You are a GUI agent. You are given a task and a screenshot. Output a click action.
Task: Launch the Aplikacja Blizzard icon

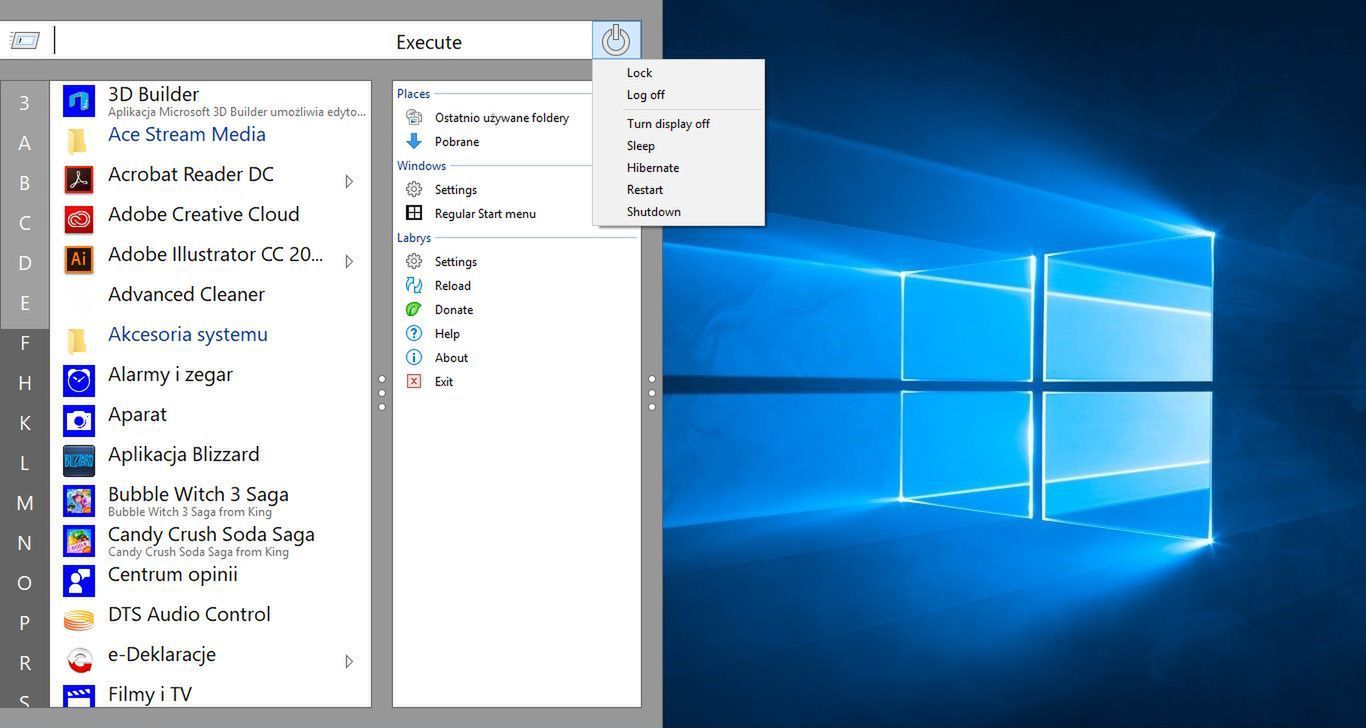(x=79, y=461)
